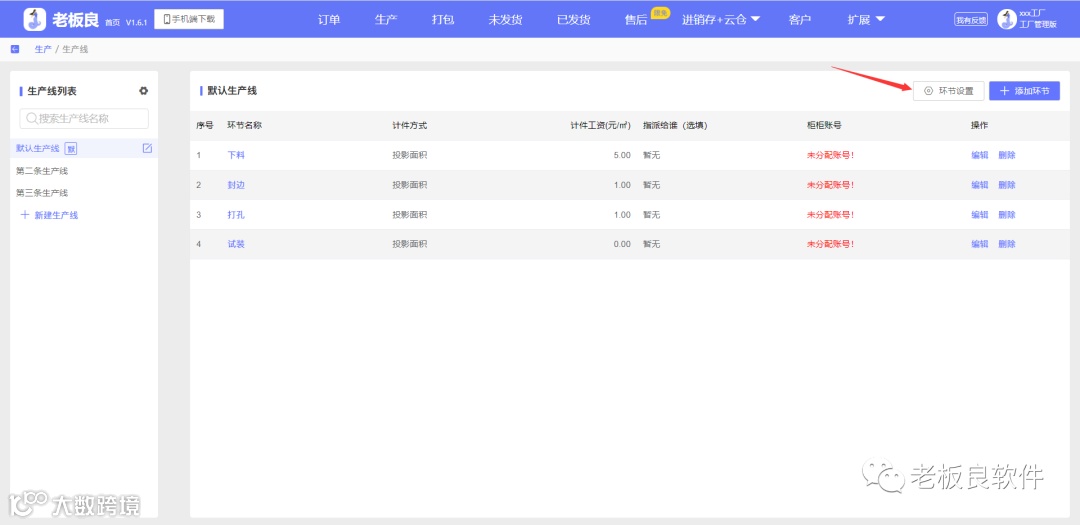Viewport: 1080px width, 525px height.
Task: Click the 老板良 logo icon
Action: pyautogui.click(x=35, y=19)
